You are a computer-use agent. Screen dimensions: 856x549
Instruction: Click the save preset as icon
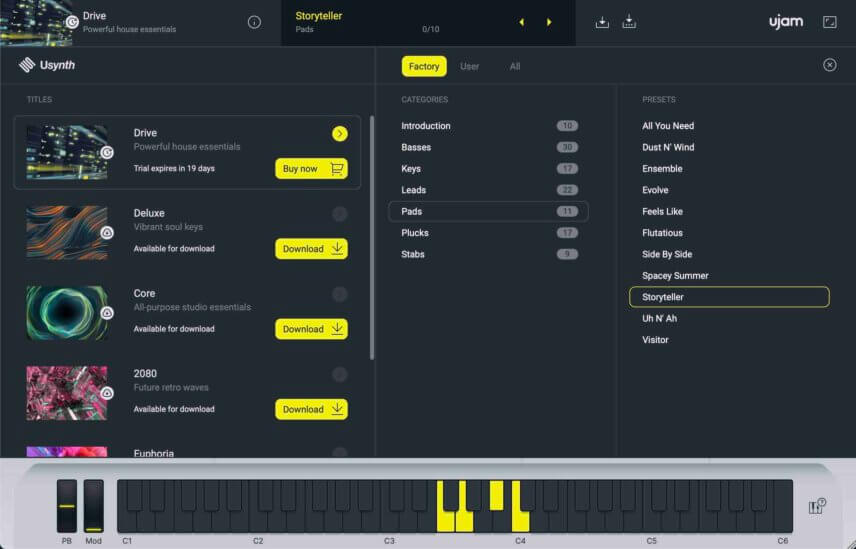point(629,22)
